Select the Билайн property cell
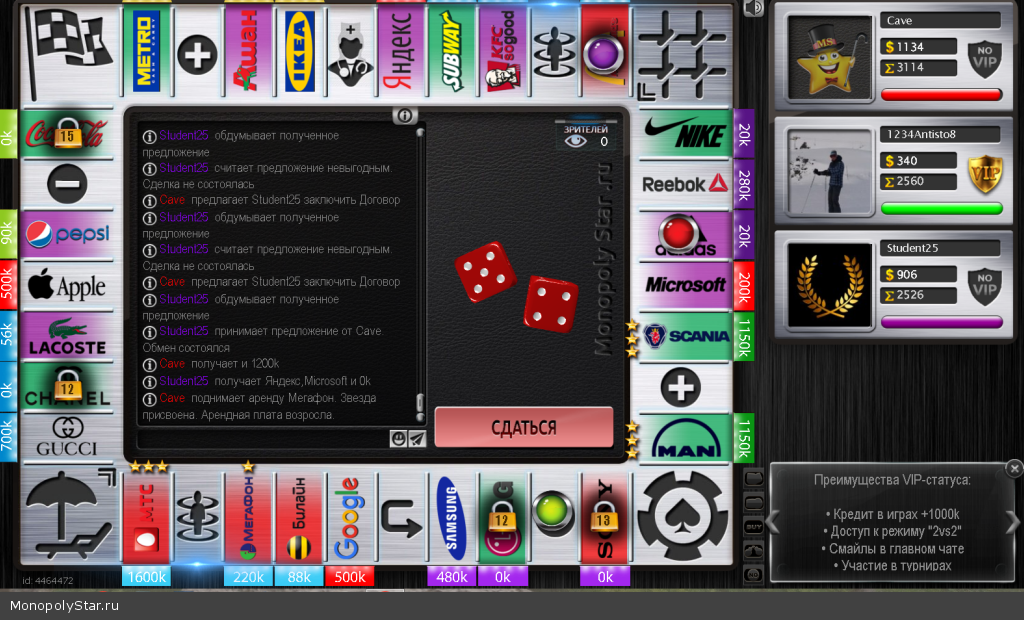1024x620 pixels. [299, 518]
